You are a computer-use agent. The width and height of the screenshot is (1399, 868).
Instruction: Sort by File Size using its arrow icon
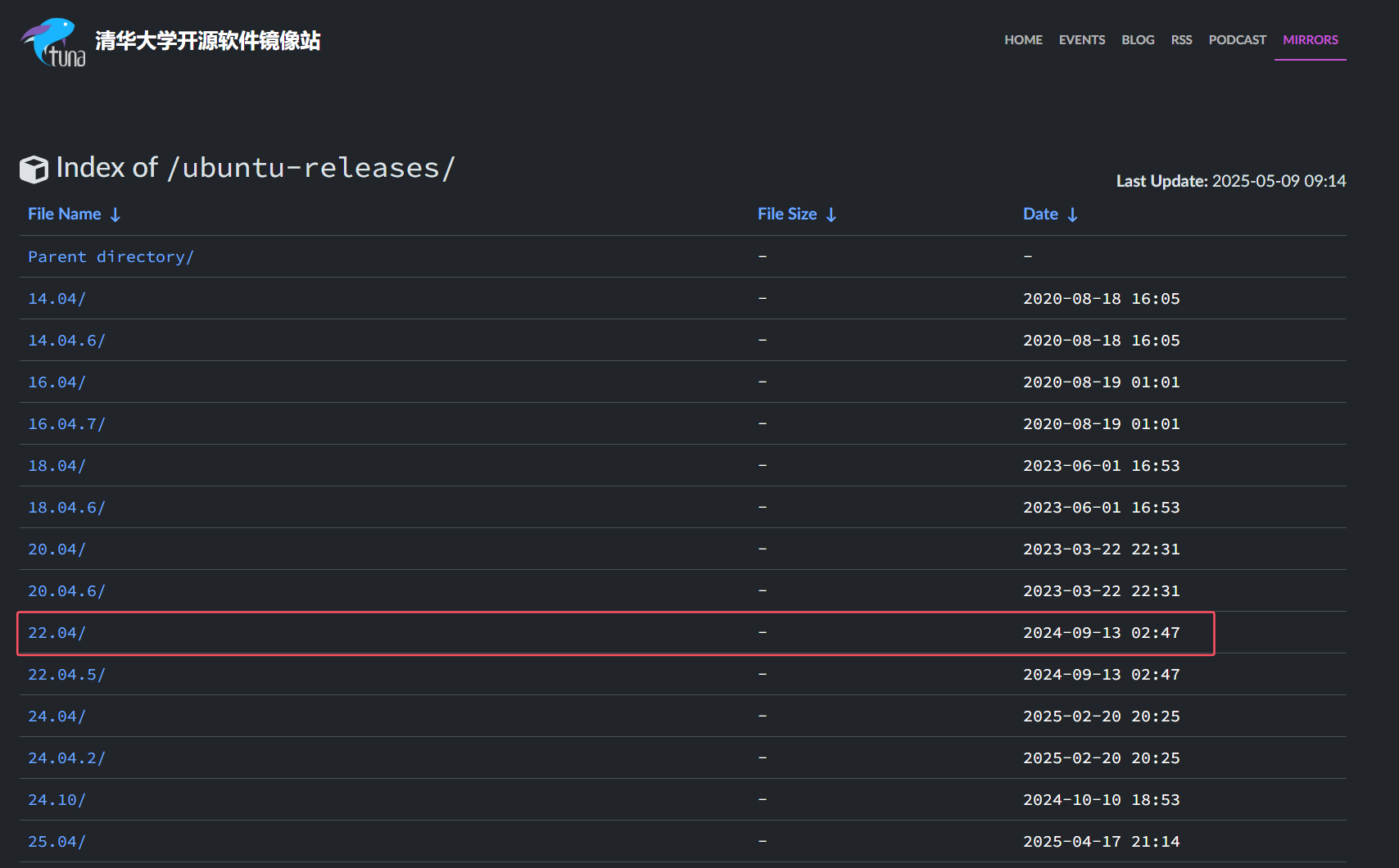(x=832, y=214)
